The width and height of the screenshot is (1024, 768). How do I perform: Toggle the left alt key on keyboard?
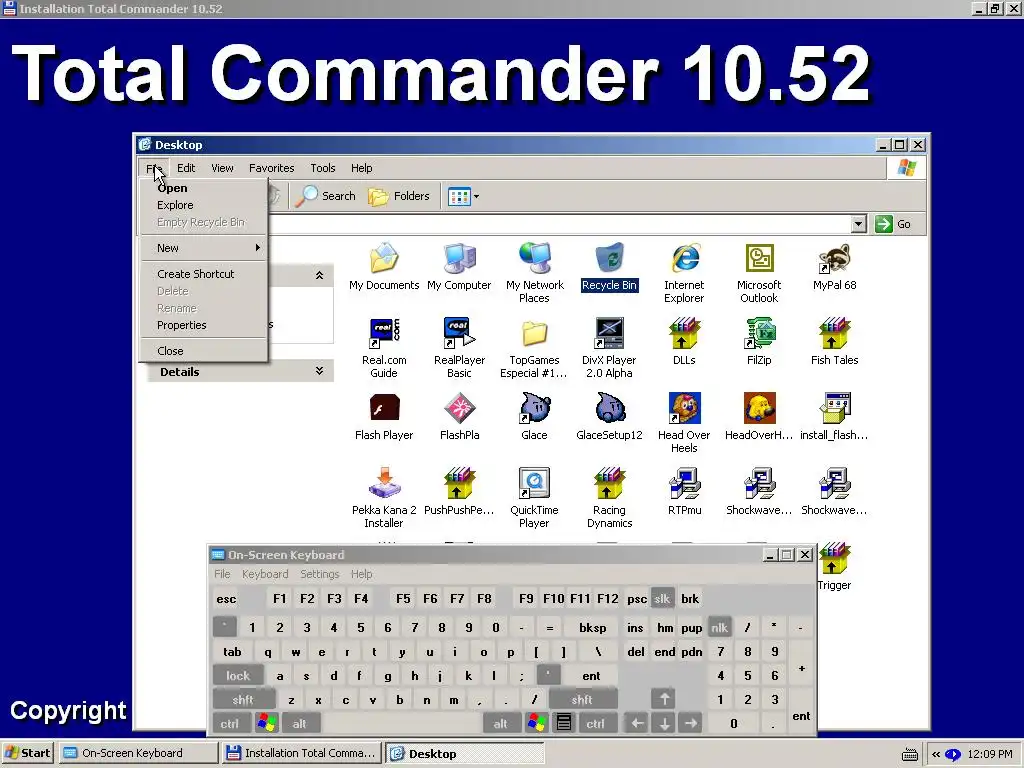coord(299,724)
